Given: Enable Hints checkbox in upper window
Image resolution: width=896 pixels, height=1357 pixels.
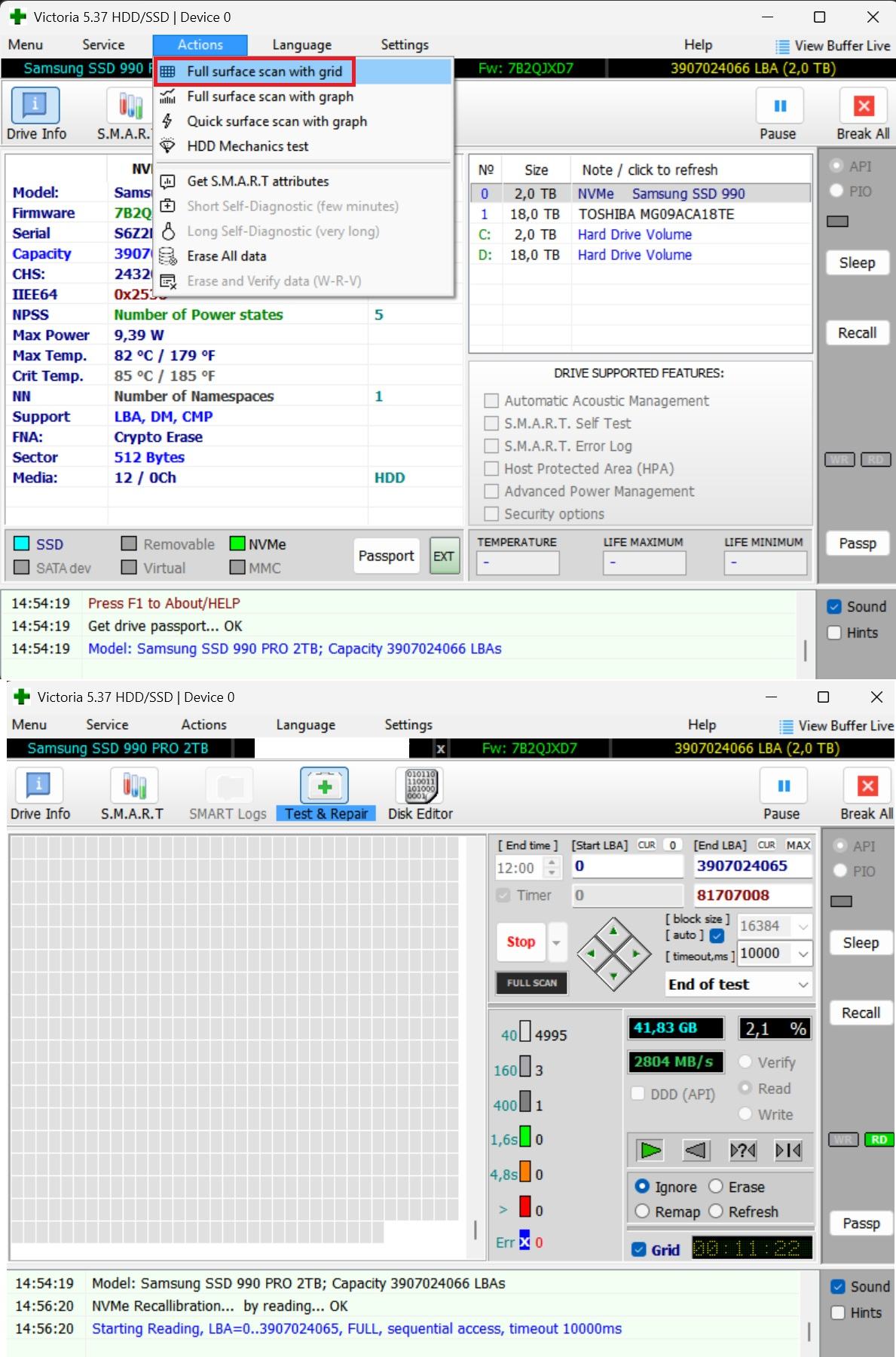Looking at the screenshot, I should 834,633.
